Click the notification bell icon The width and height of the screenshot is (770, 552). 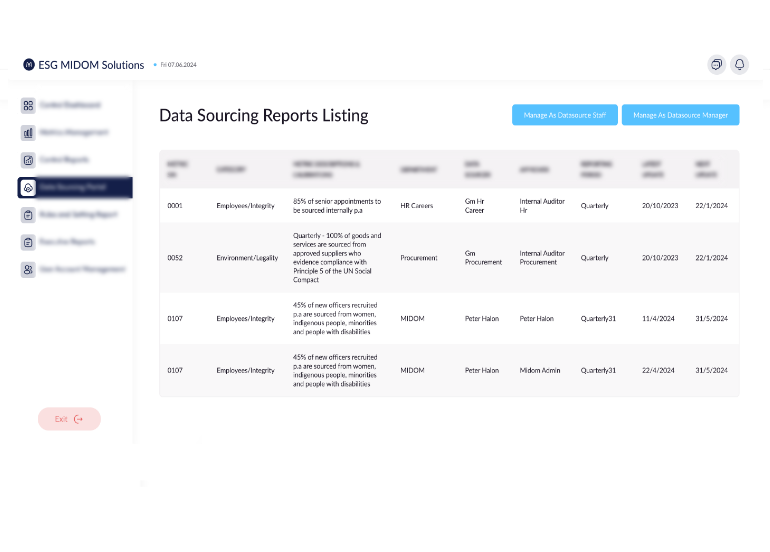click(x=739, y=64)
